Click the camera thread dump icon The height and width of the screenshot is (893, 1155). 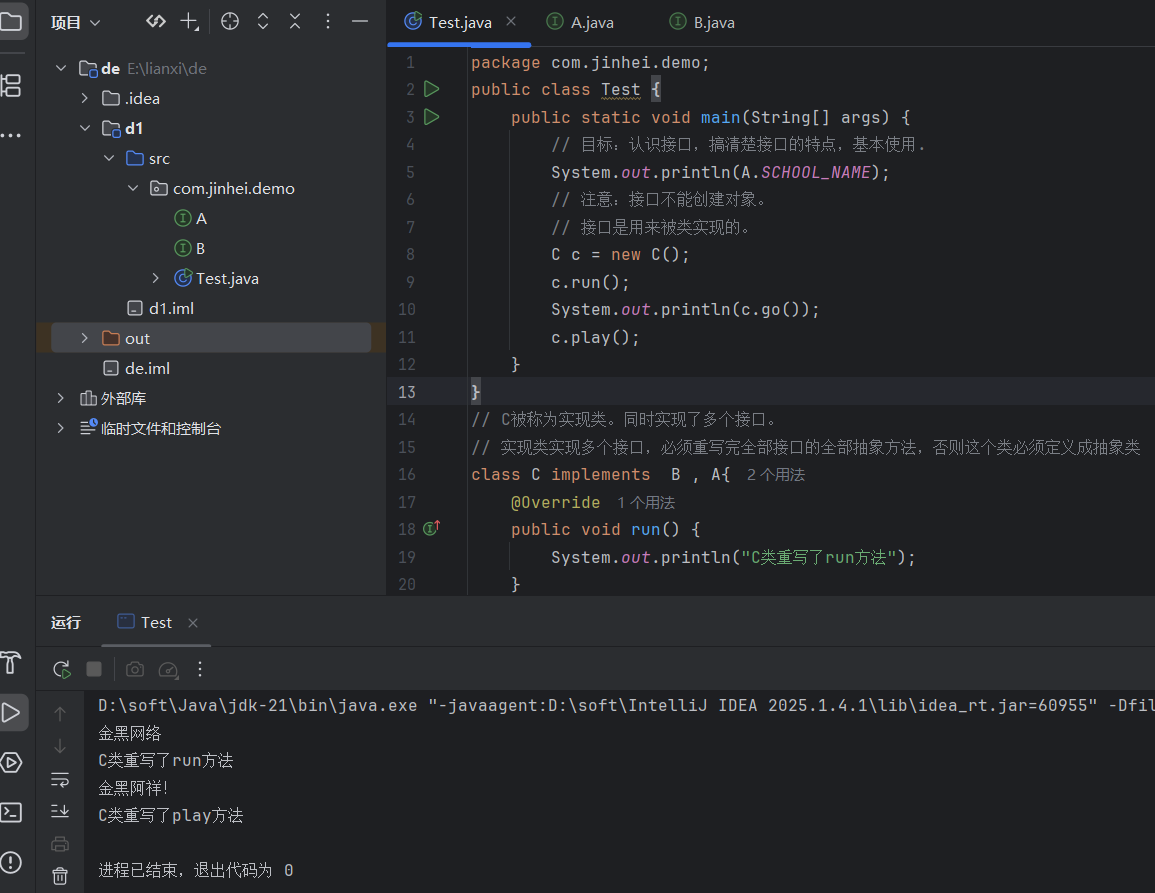click(135, 669)
